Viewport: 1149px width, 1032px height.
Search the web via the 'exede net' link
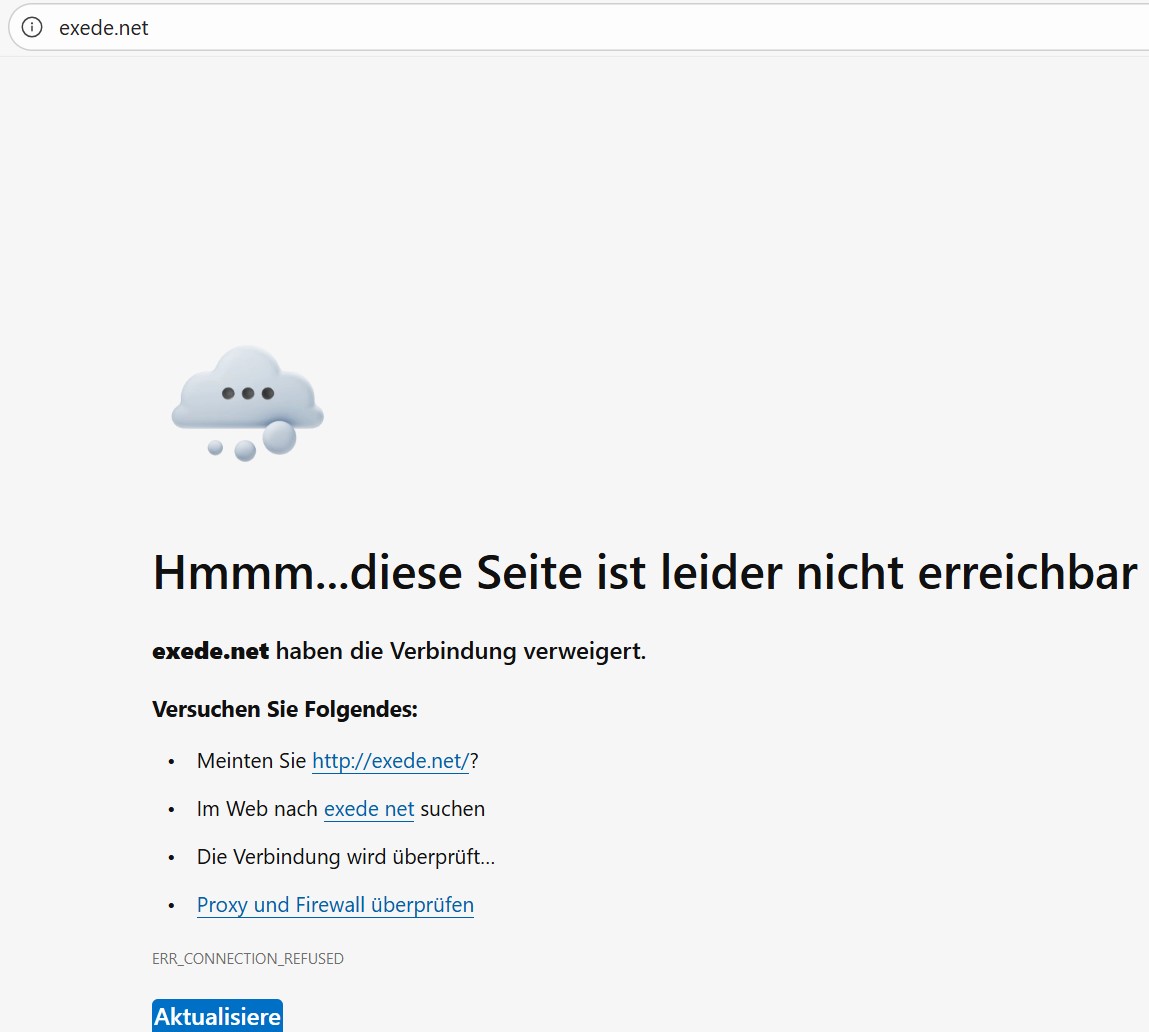pyautogui.click(x=369, y=809)
